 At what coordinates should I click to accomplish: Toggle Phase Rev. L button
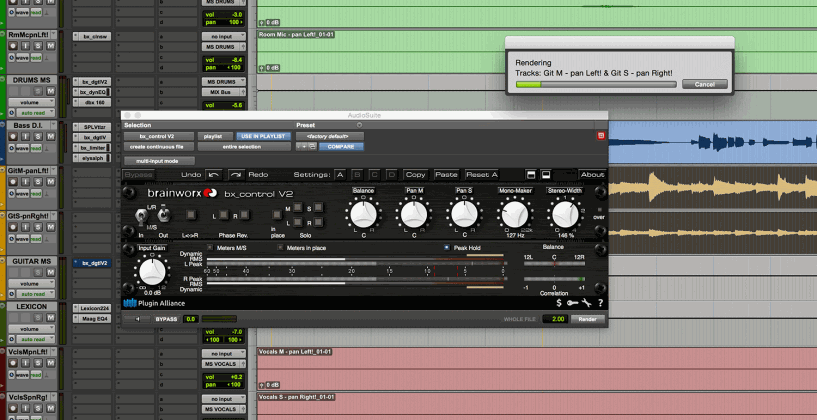pyautogui.click(x=223, y=214)
